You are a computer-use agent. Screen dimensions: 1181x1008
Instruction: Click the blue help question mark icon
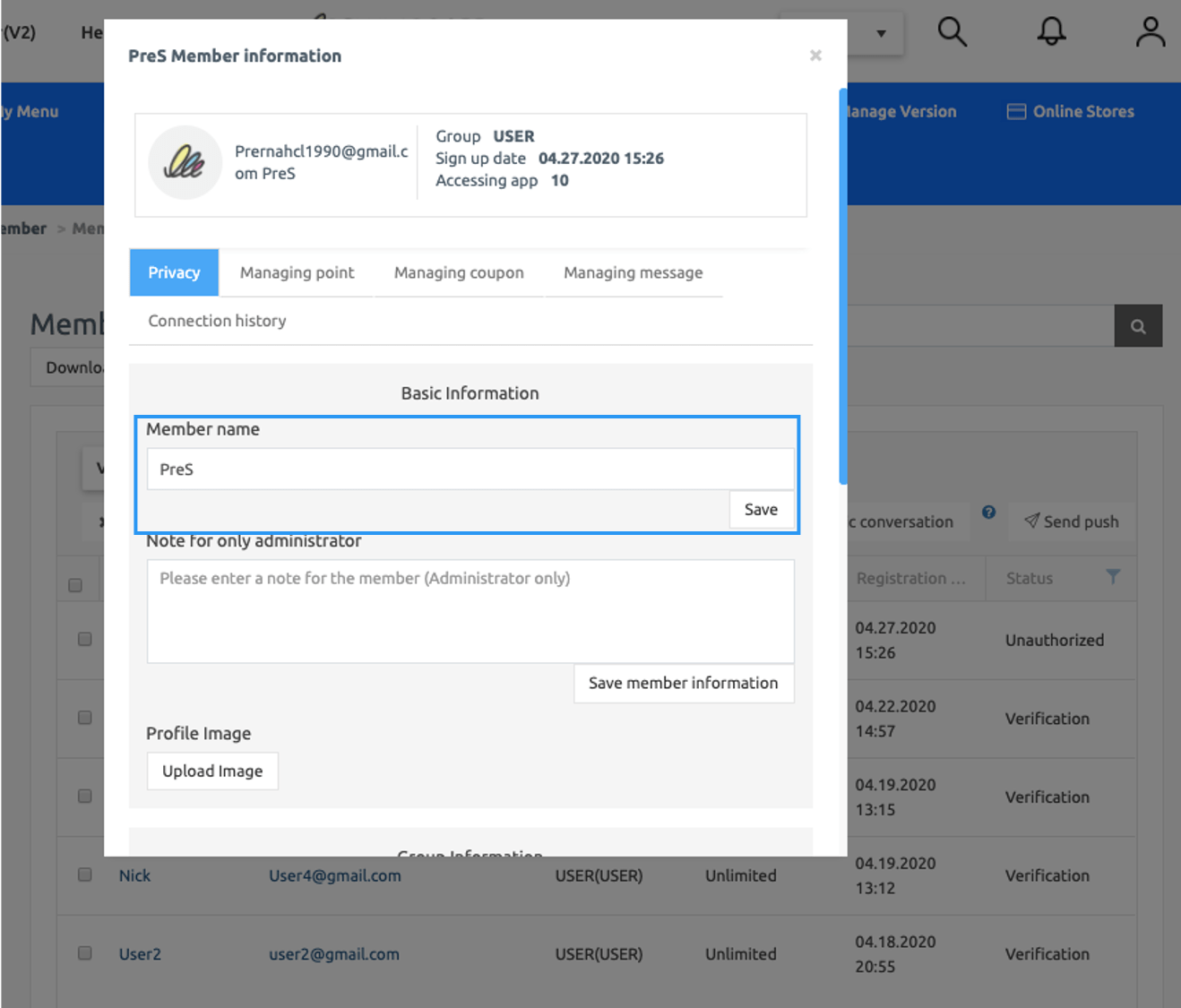(x=988, y=513)
